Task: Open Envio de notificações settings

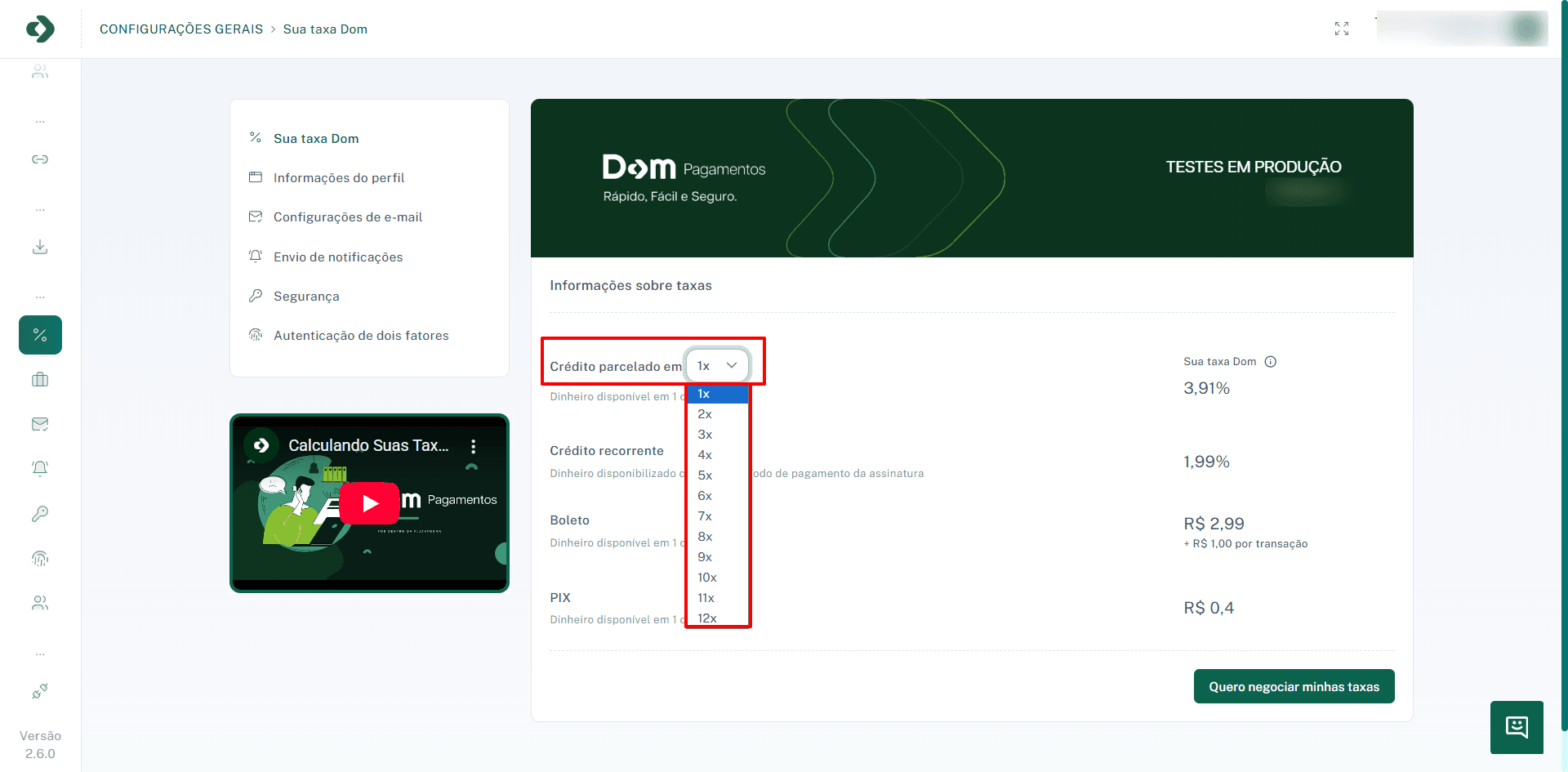Action: pos(338,257)
